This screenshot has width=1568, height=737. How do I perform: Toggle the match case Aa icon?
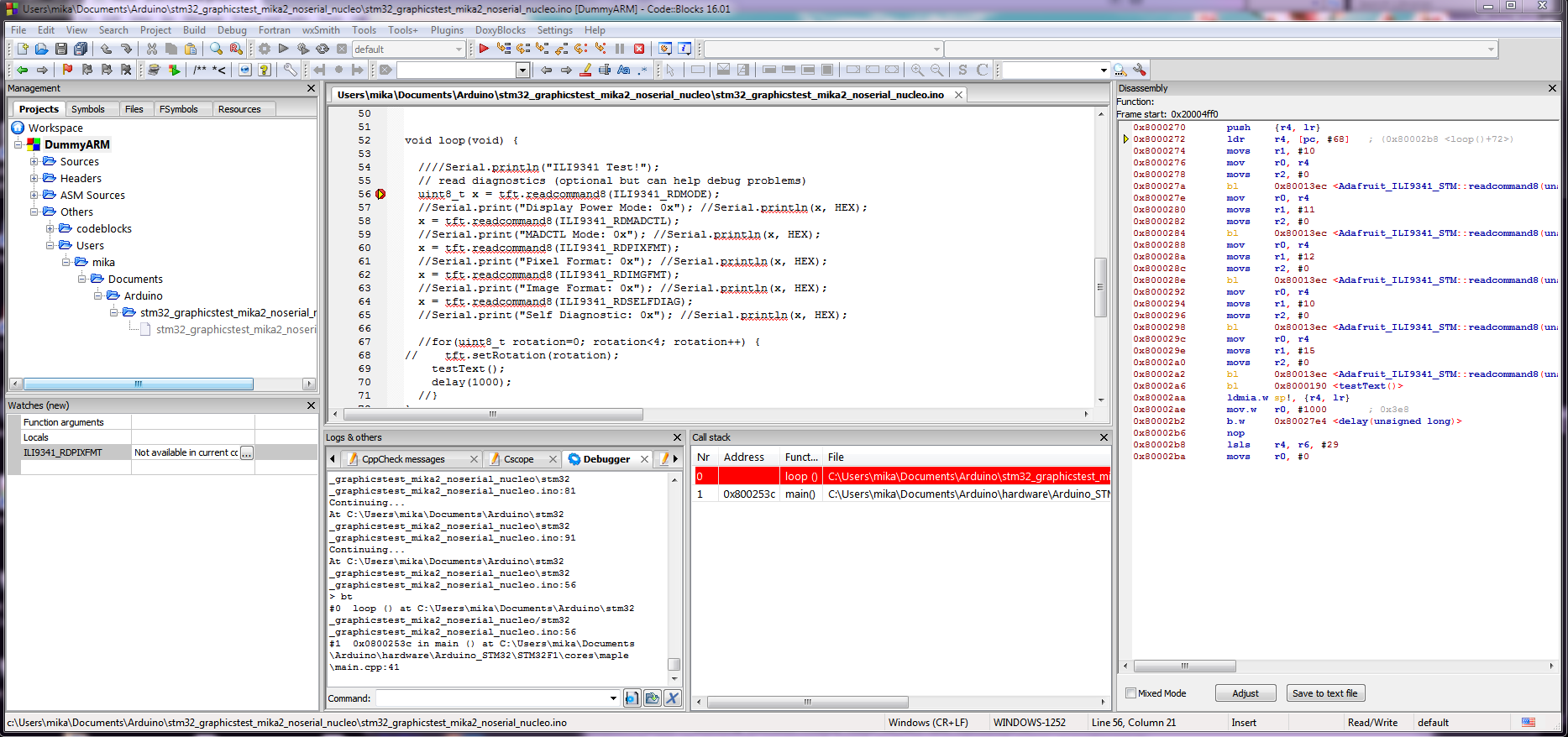coord(623,71)
